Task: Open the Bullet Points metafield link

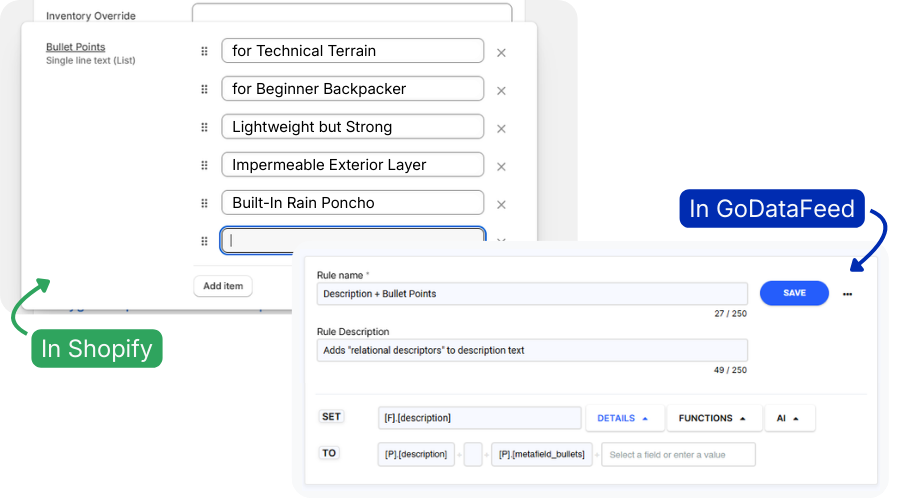Action: [x=76, y=47]
